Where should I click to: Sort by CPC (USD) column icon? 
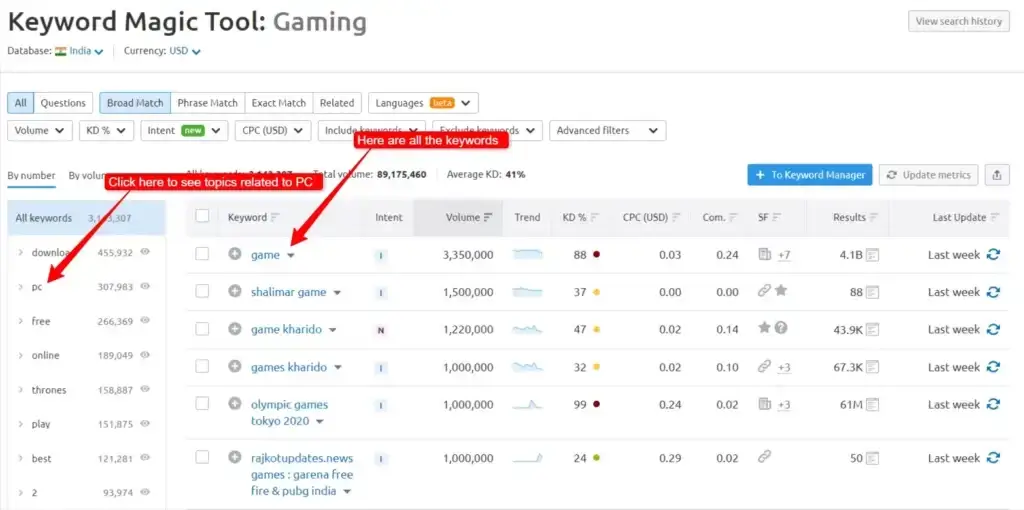[x=677, y=218]
